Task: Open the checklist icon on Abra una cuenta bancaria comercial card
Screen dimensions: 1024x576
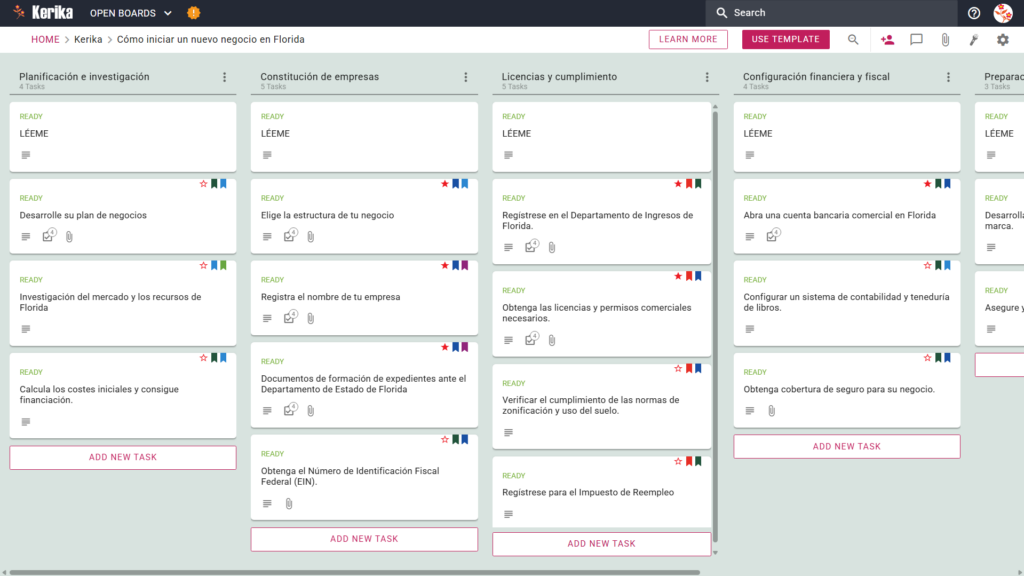Action: coord(773,235)
